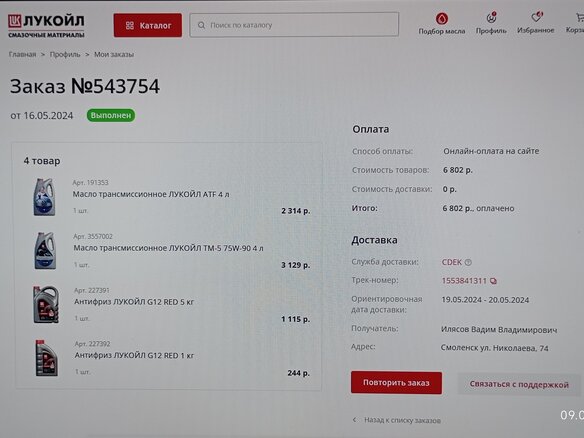The width and height of the screenshot is (584, 438).
Task: Click the Оплата section heading
Action: coord(371,129)
